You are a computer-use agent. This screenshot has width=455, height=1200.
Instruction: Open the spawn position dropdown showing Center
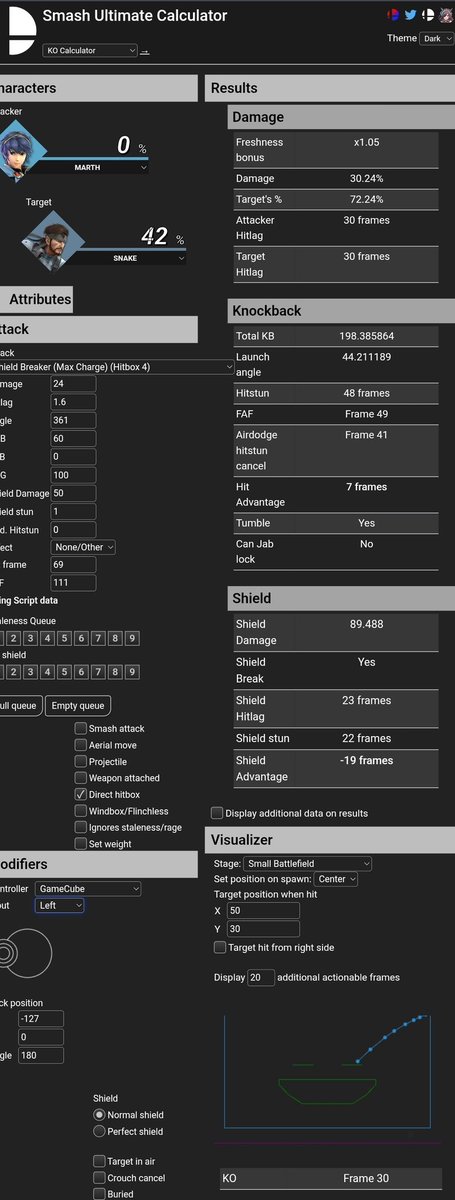point(337,879)
